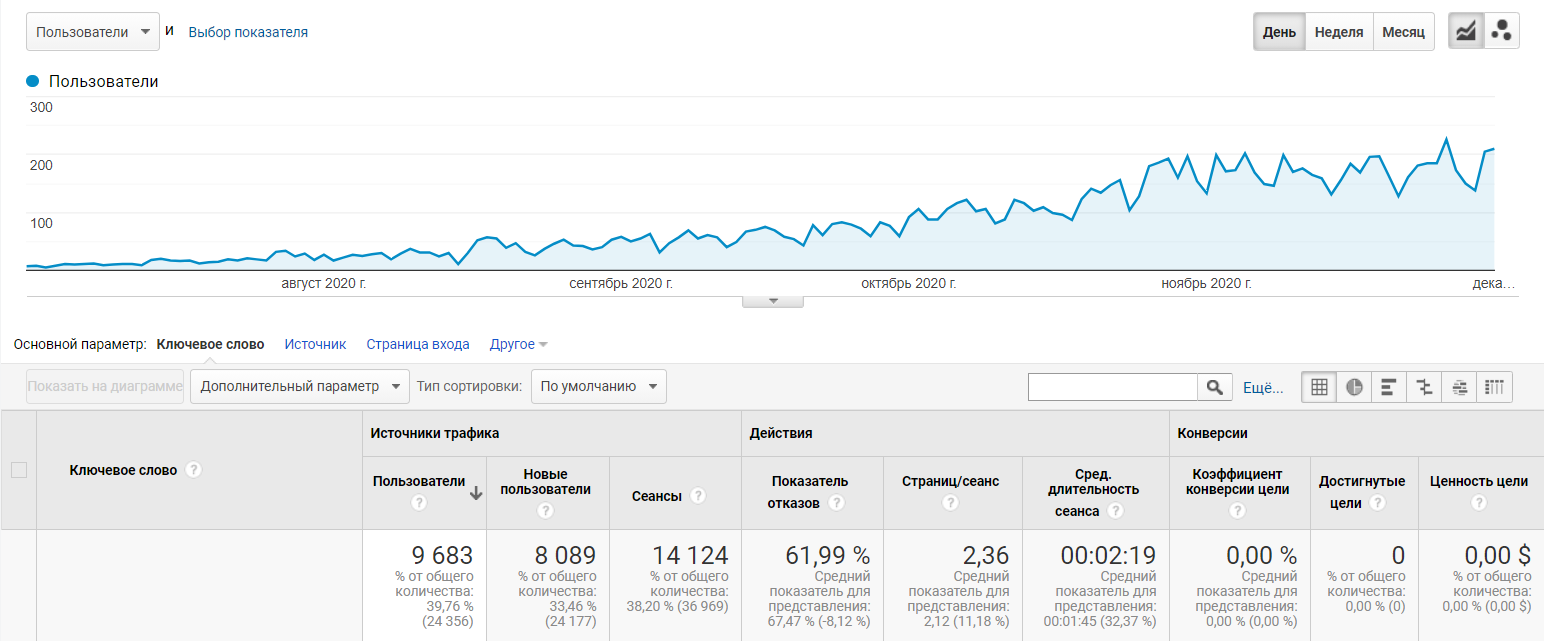Switch to line chart view

[1466, 31]
